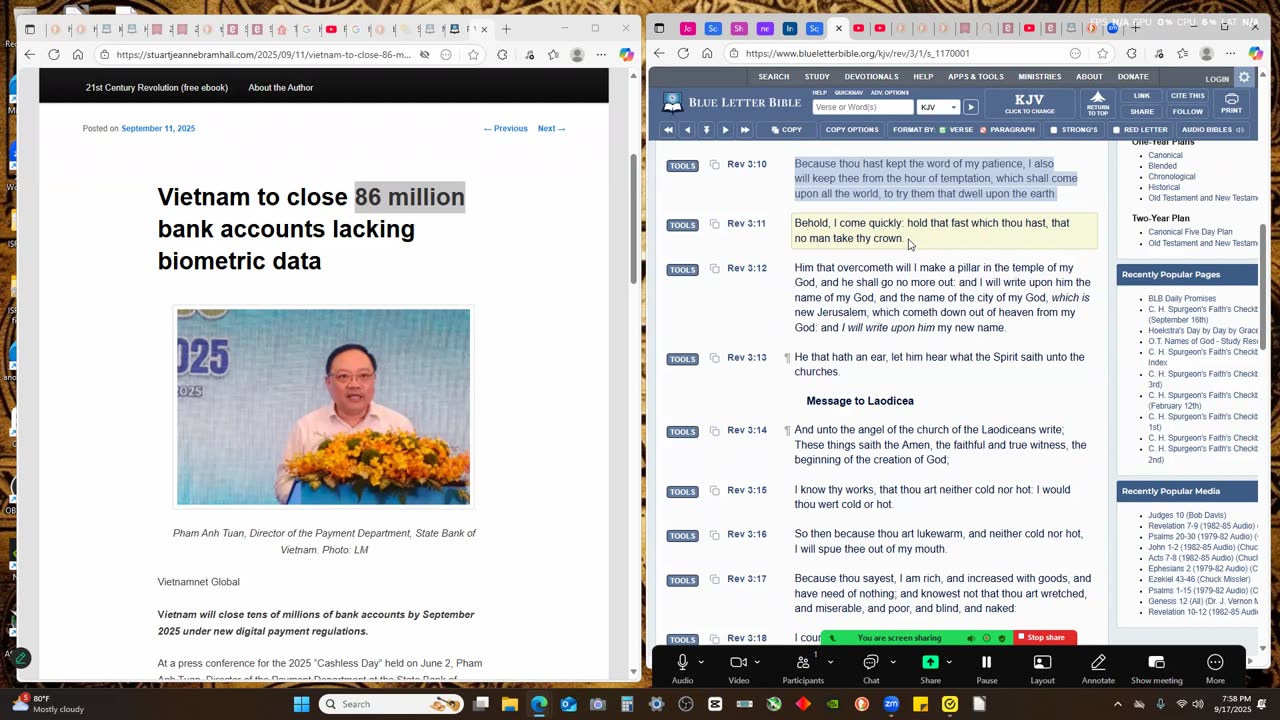Click the Windows taskbar Search box
The height and width of the screenshot is (720, 1280).
[392, 704]
